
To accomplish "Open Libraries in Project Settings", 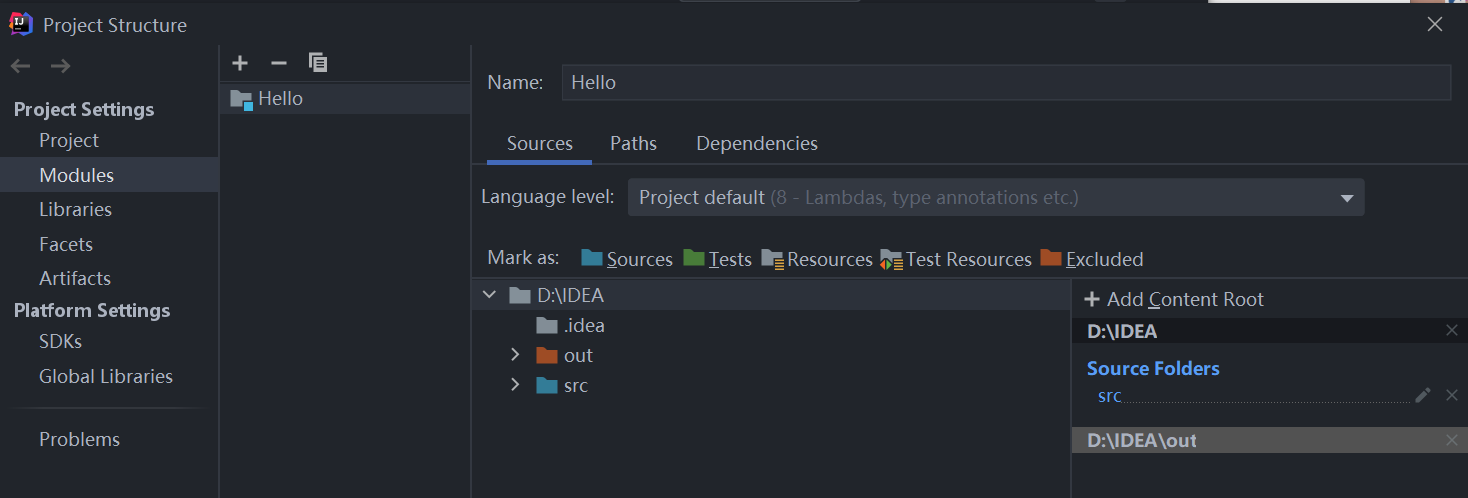I will [x=75, y=209].
